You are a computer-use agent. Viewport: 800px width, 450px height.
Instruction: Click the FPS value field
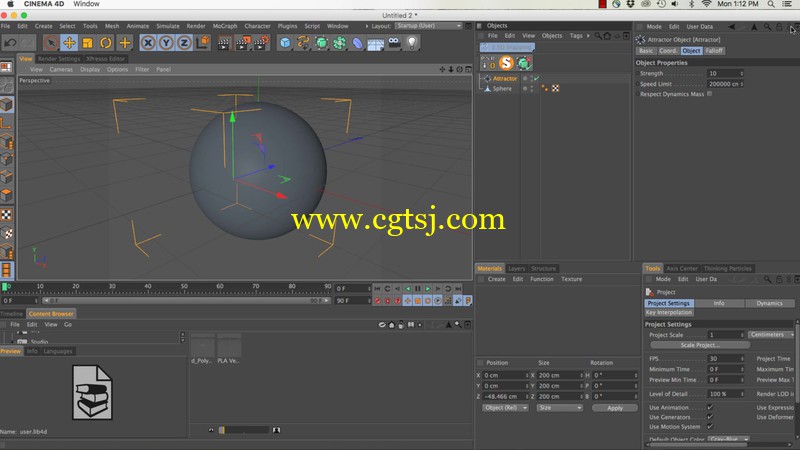click(725, 359)
